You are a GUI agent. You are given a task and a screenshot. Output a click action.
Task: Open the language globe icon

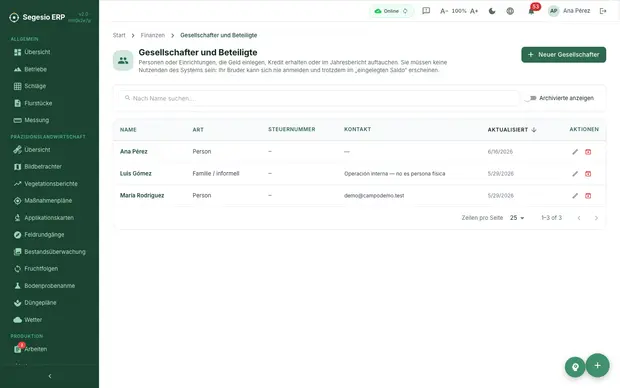510,11
